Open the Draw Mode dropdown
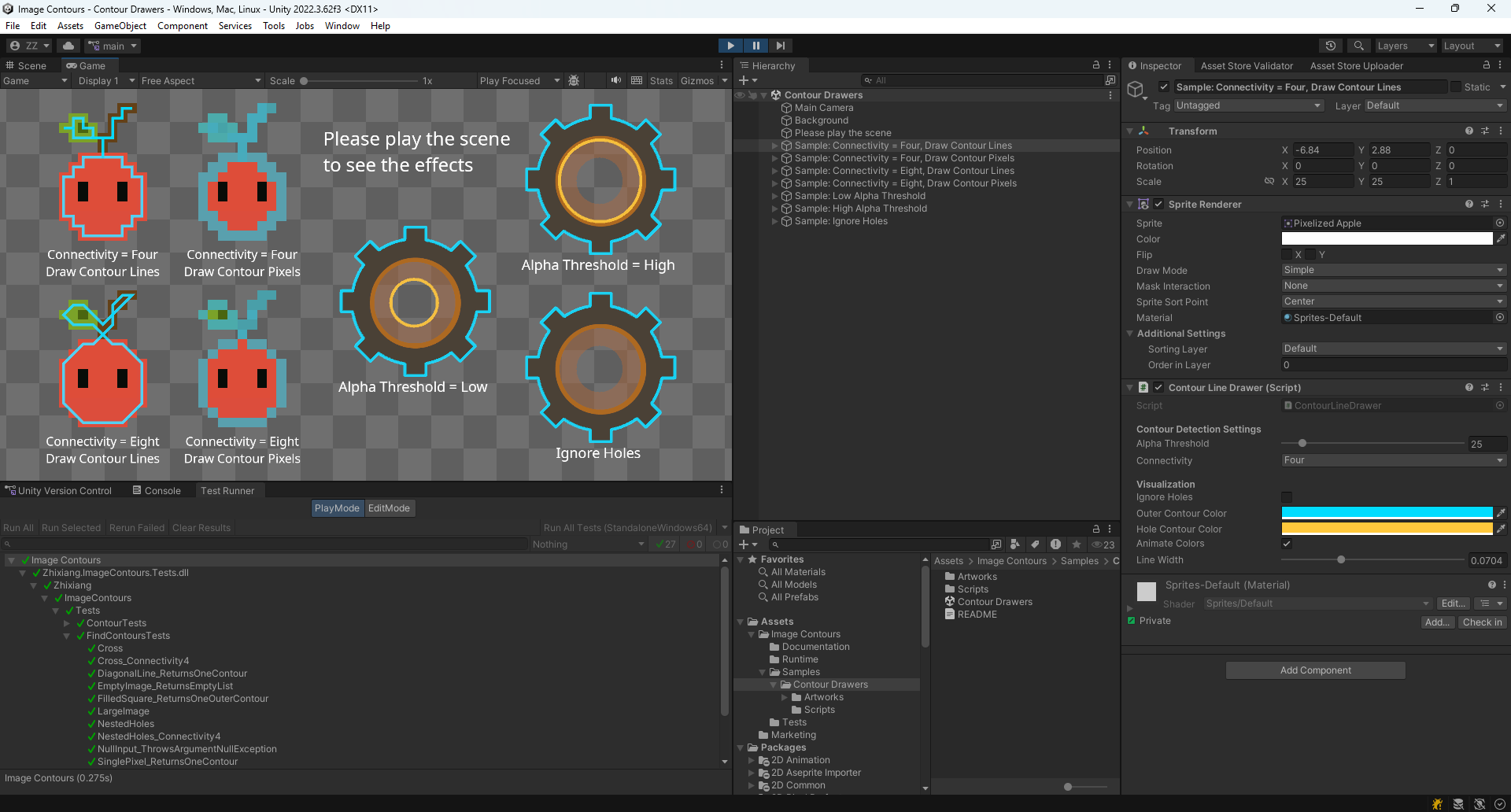 pyautogui.click(x=1393, y=270)
